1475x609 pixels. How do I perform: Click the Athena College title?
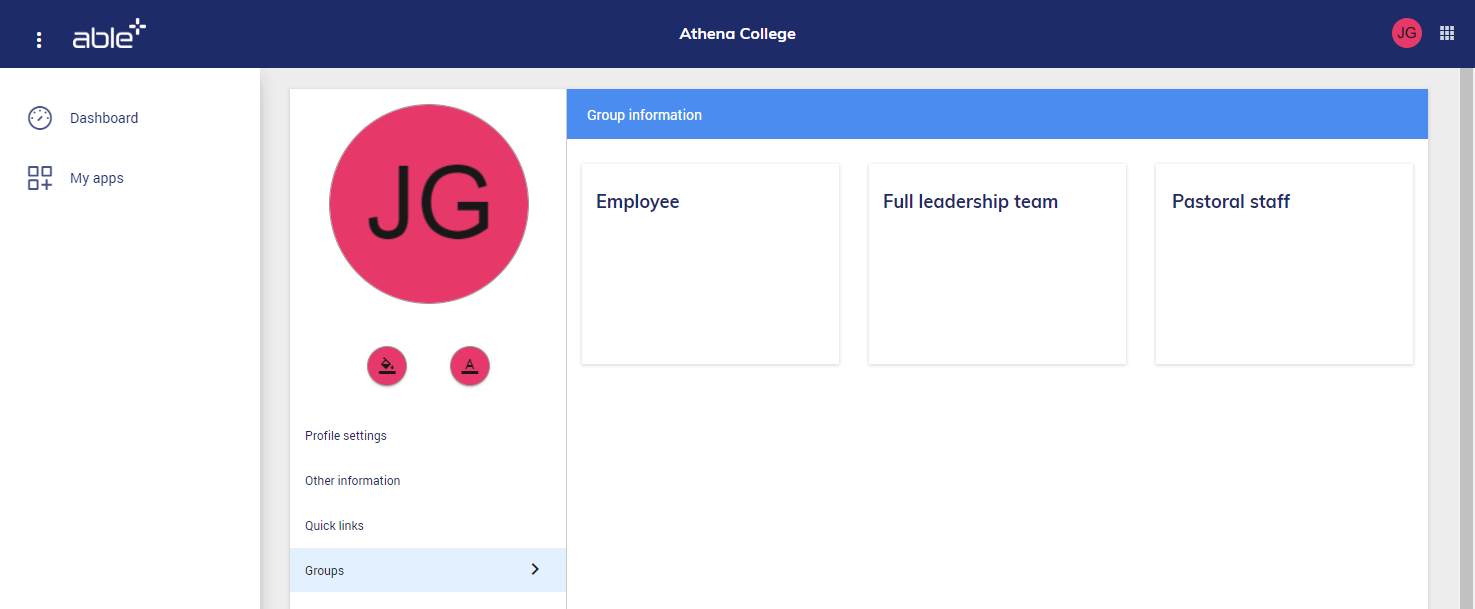coord(737,34)
